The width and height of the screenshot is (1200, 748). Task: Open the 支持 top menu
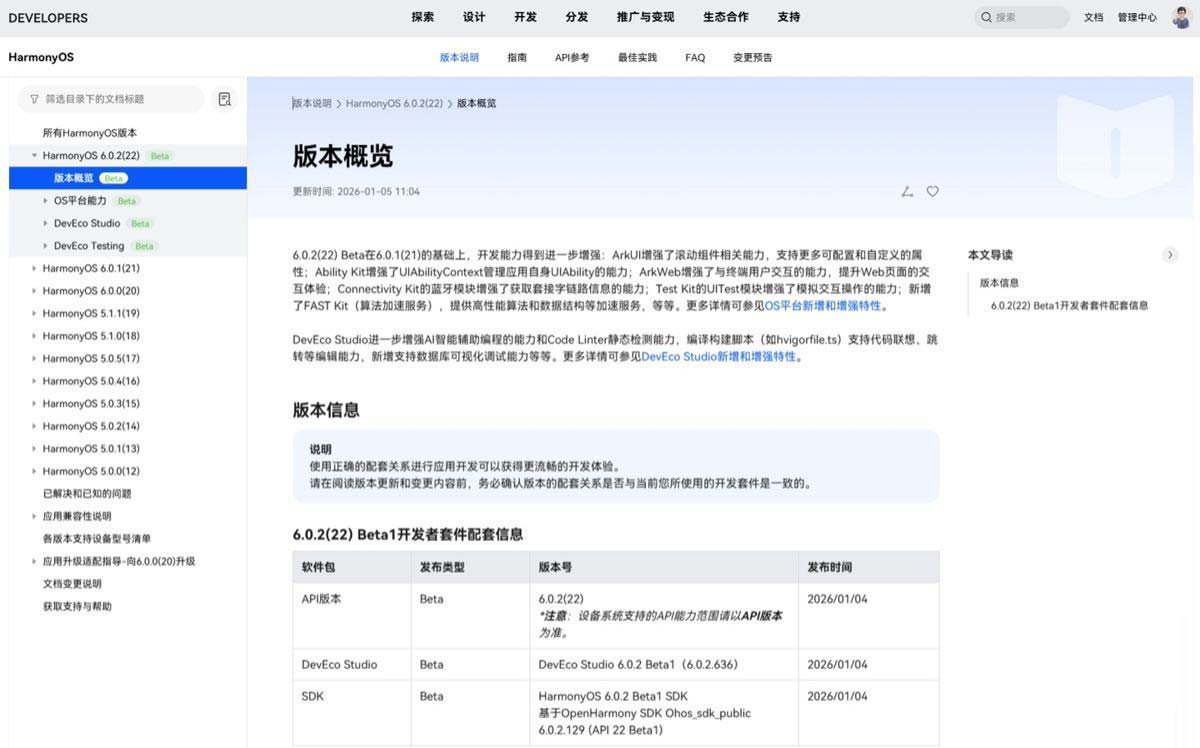(x=789, y=17)
